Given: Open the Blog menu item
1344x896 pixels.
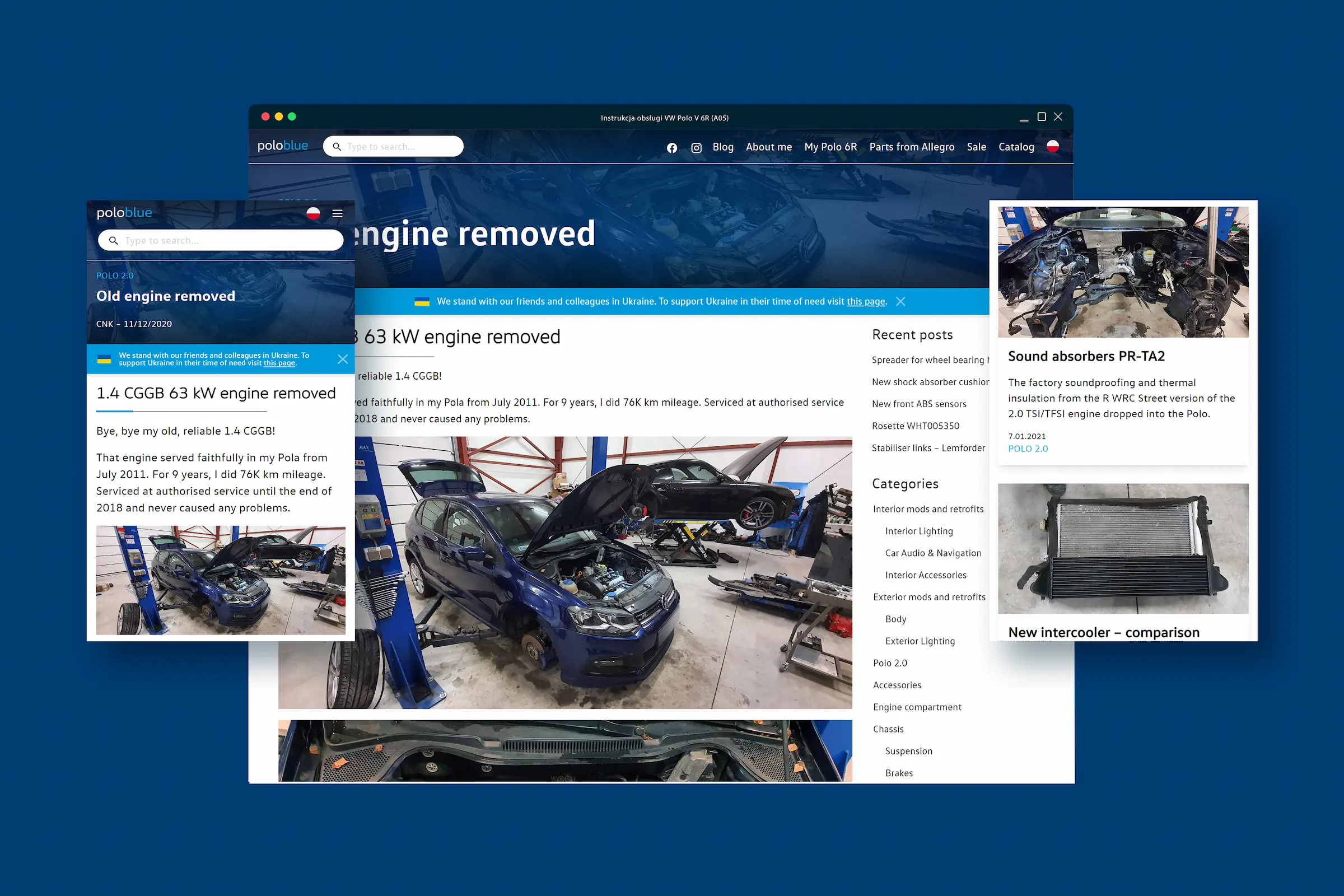Looking at the screenshot, I should click(x=722, y=147).
